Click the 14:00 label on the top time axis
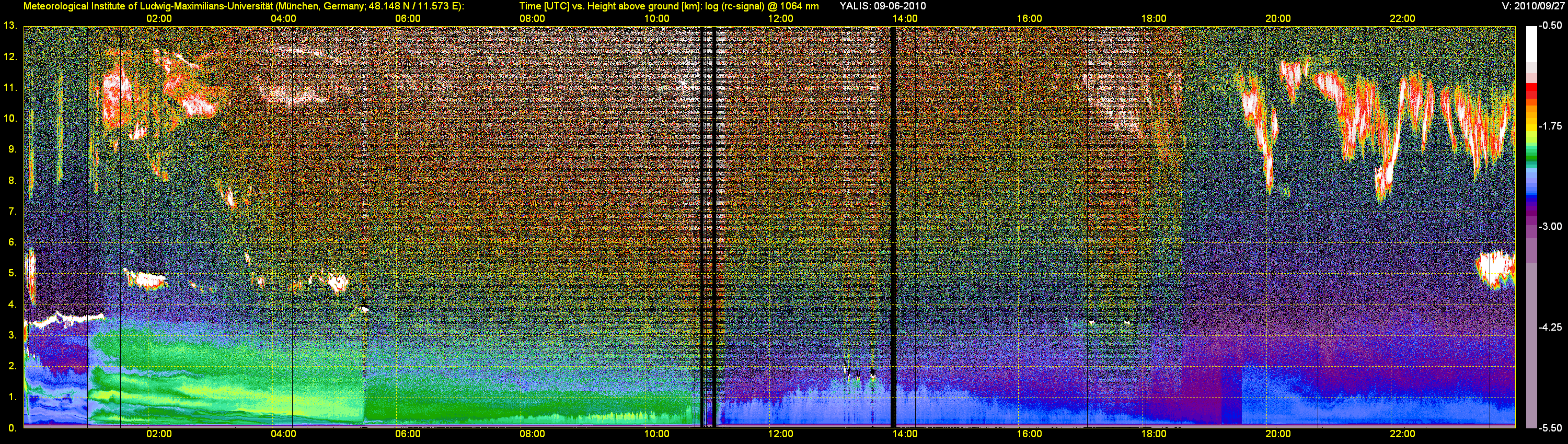The image size is (1568, 444). tap(905, 19)
